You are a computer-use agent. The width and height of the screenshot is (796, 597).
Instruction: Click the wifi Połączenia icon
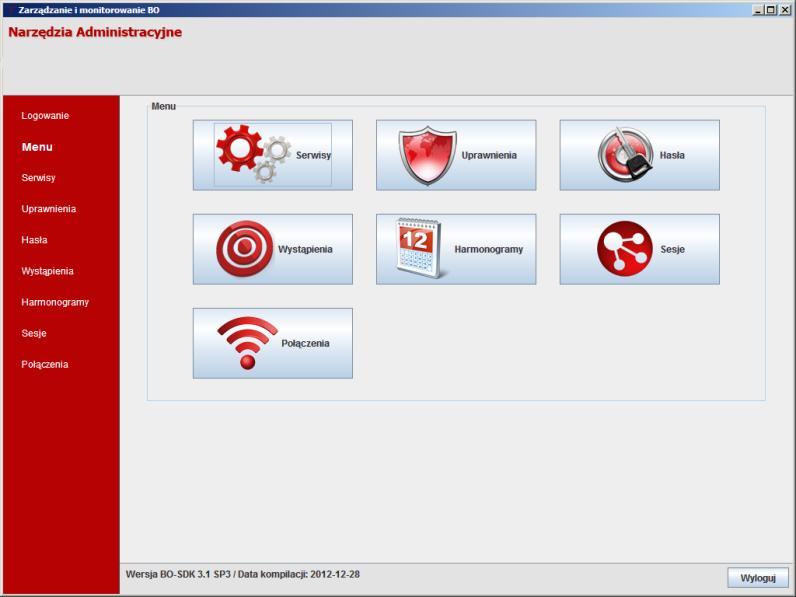click(x=248, y=343)
